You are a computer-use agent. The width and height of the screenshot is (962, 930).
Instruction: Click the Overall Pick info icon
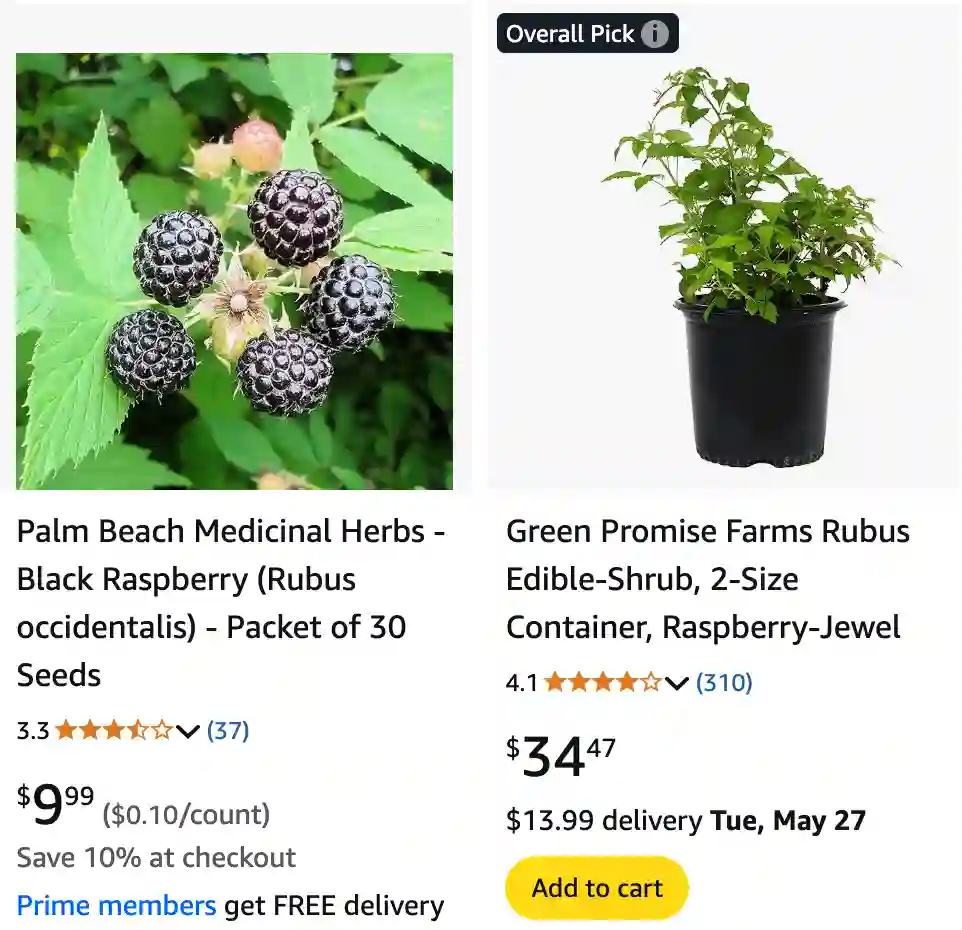click(657, 33)
